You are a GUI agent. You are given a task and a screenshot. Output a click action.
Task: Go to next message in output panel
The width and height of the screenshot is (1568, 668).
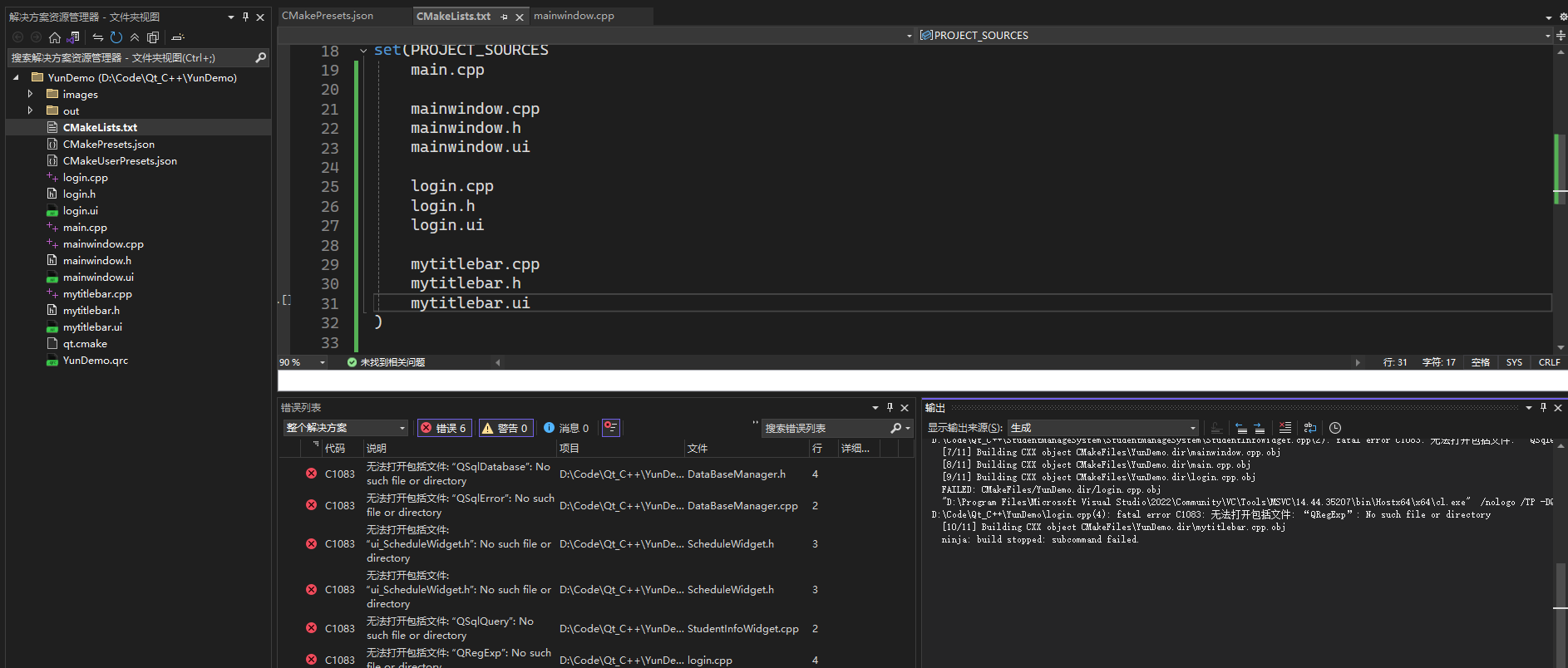(x=1259, y=428)
